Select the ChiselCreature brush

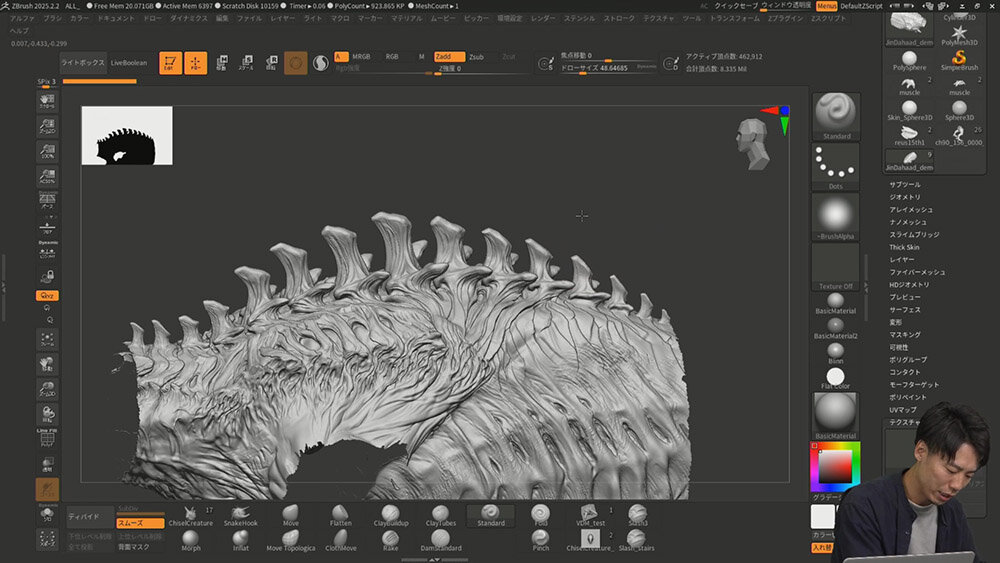pyautogui.click(x=190, y=516)
